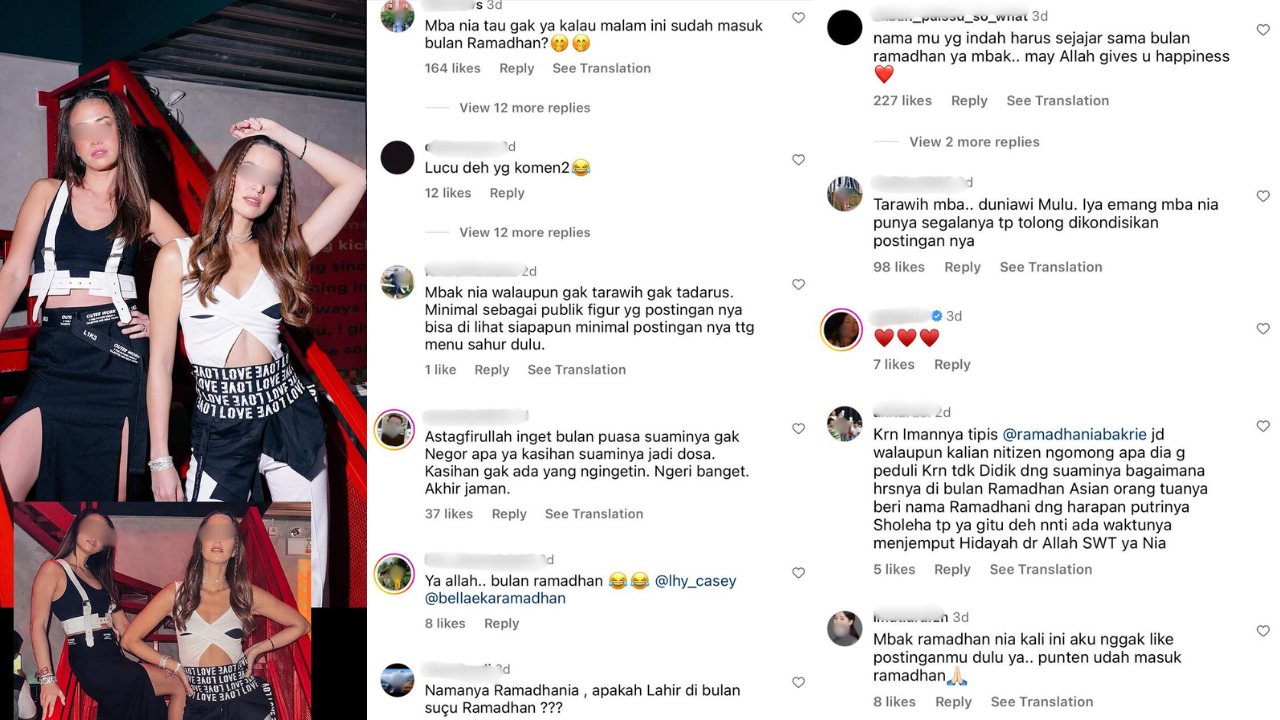Tap heart icon beside 'Tarawih mba.. duniawi Mulu' comment
The width and height of the screenshot is (1280, 720).
(1263, 196)
